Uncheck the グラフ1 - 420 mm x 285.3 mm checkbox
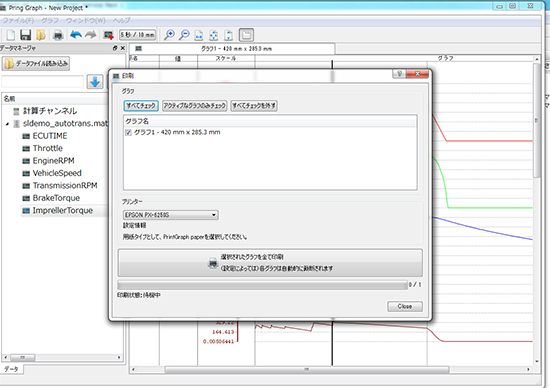Screen dimensions: 550x388 tap(128, 133)
